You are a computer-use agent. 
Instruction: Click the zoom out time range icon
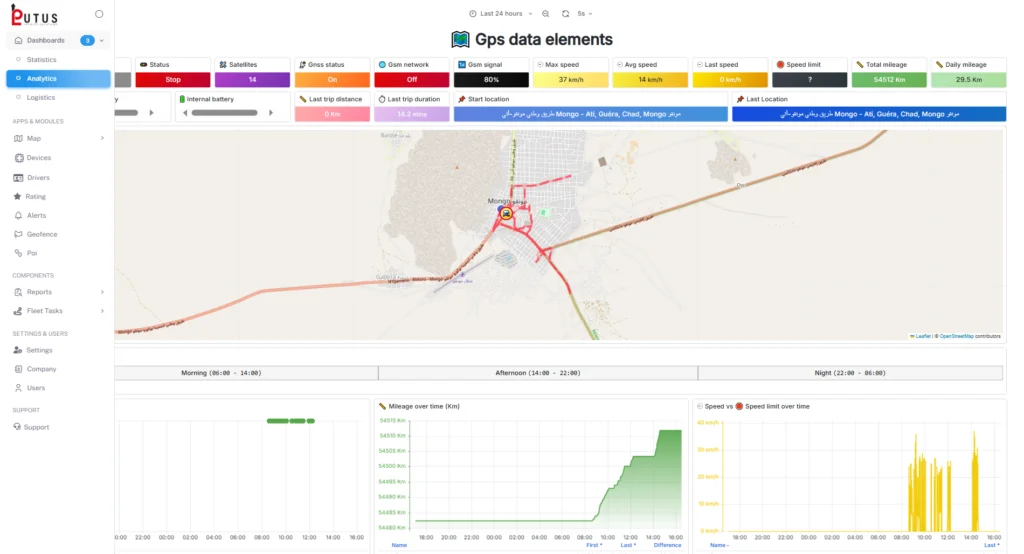tap(545, 14)
